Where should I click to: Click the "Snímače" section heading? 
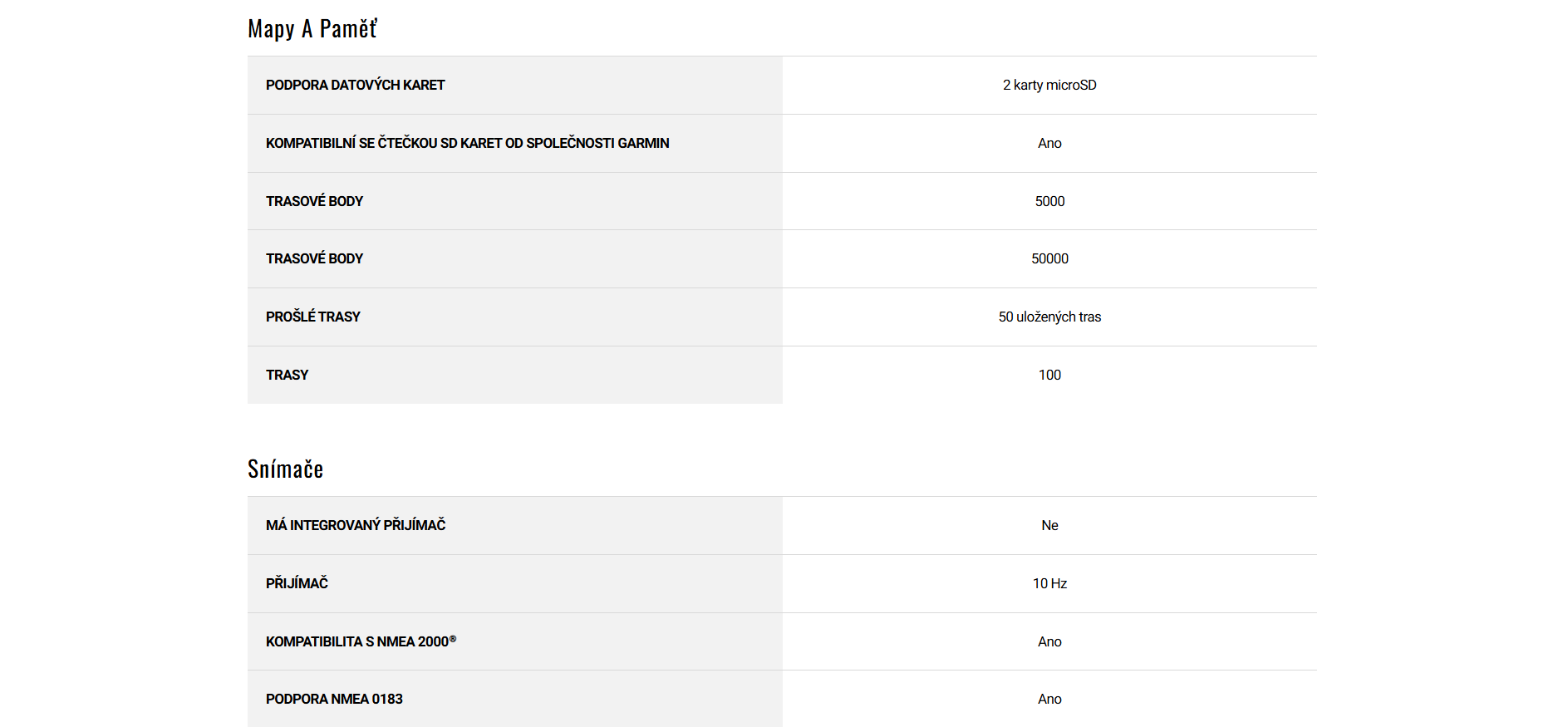point(285,469)
